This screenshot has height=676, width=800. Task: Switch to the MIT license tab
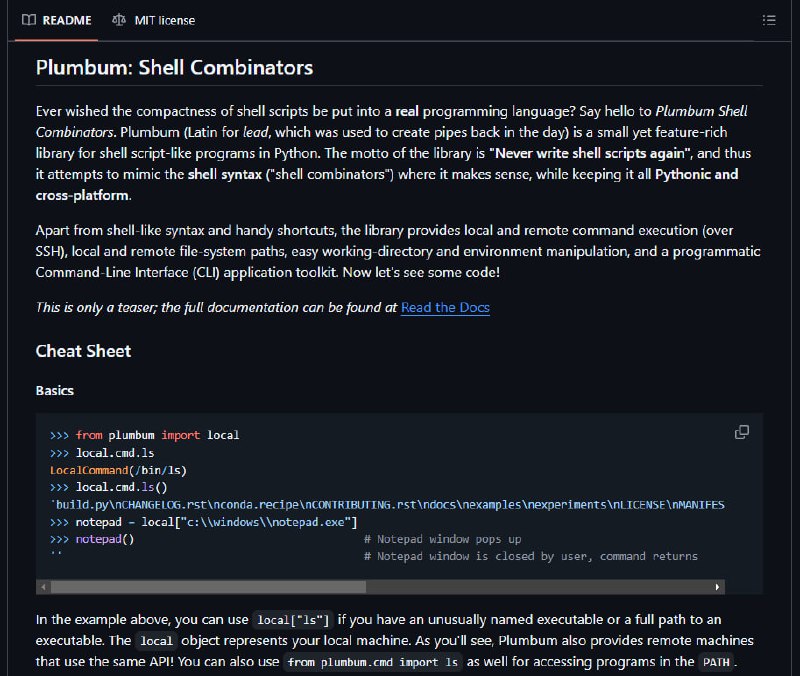154,20
